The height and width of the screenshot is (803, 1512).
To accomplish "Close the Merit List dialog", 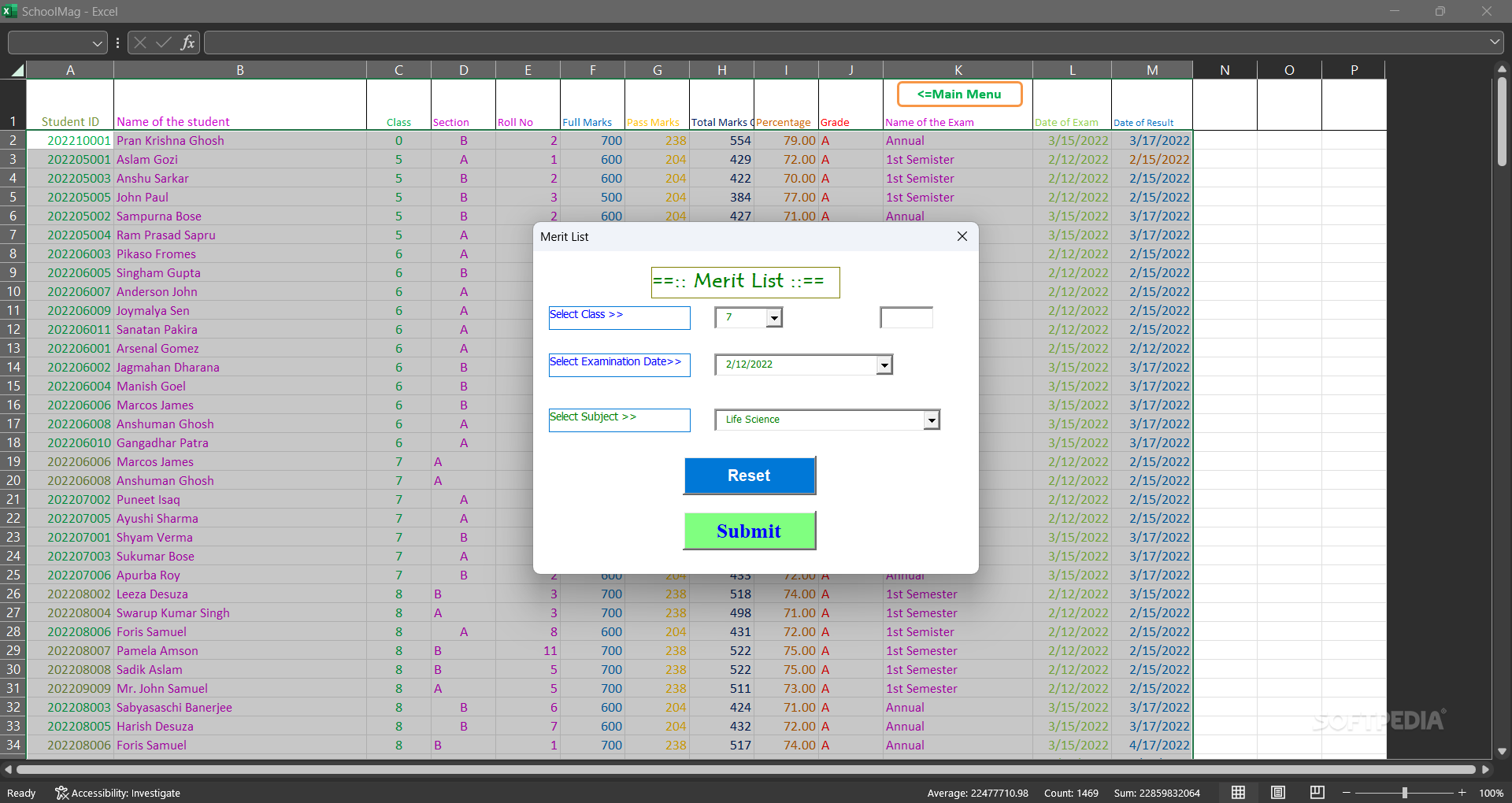I will click(962, 236).
